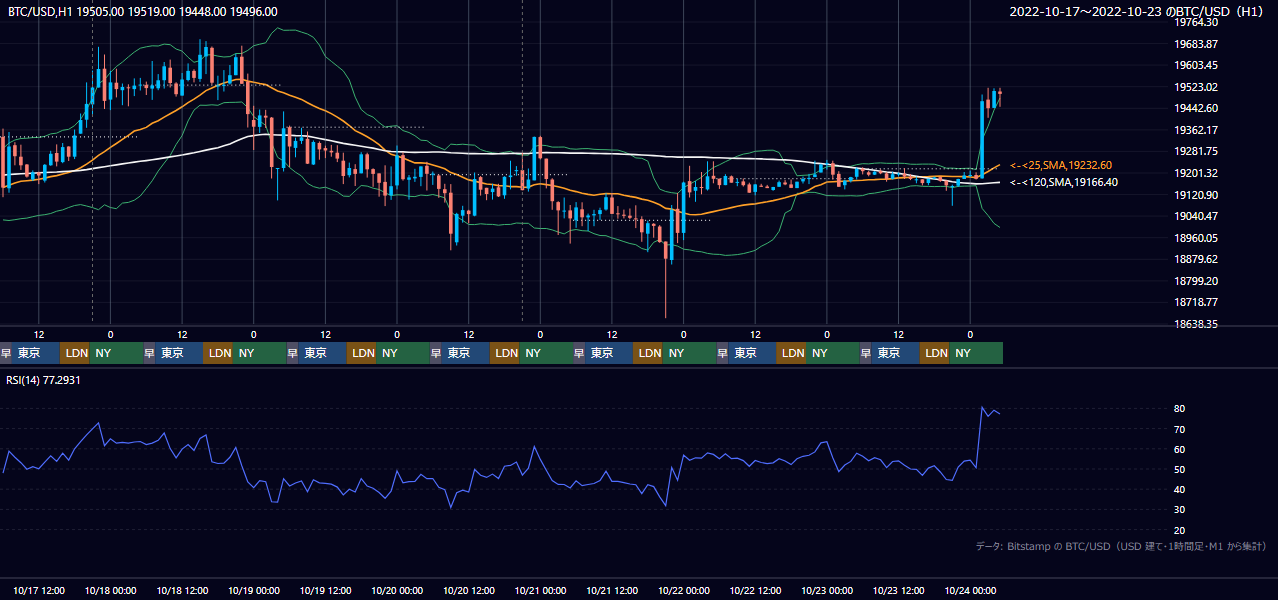Click price axis label 19040.47
This screenshot has width=1278, height=600.
tap(1196, 216)
